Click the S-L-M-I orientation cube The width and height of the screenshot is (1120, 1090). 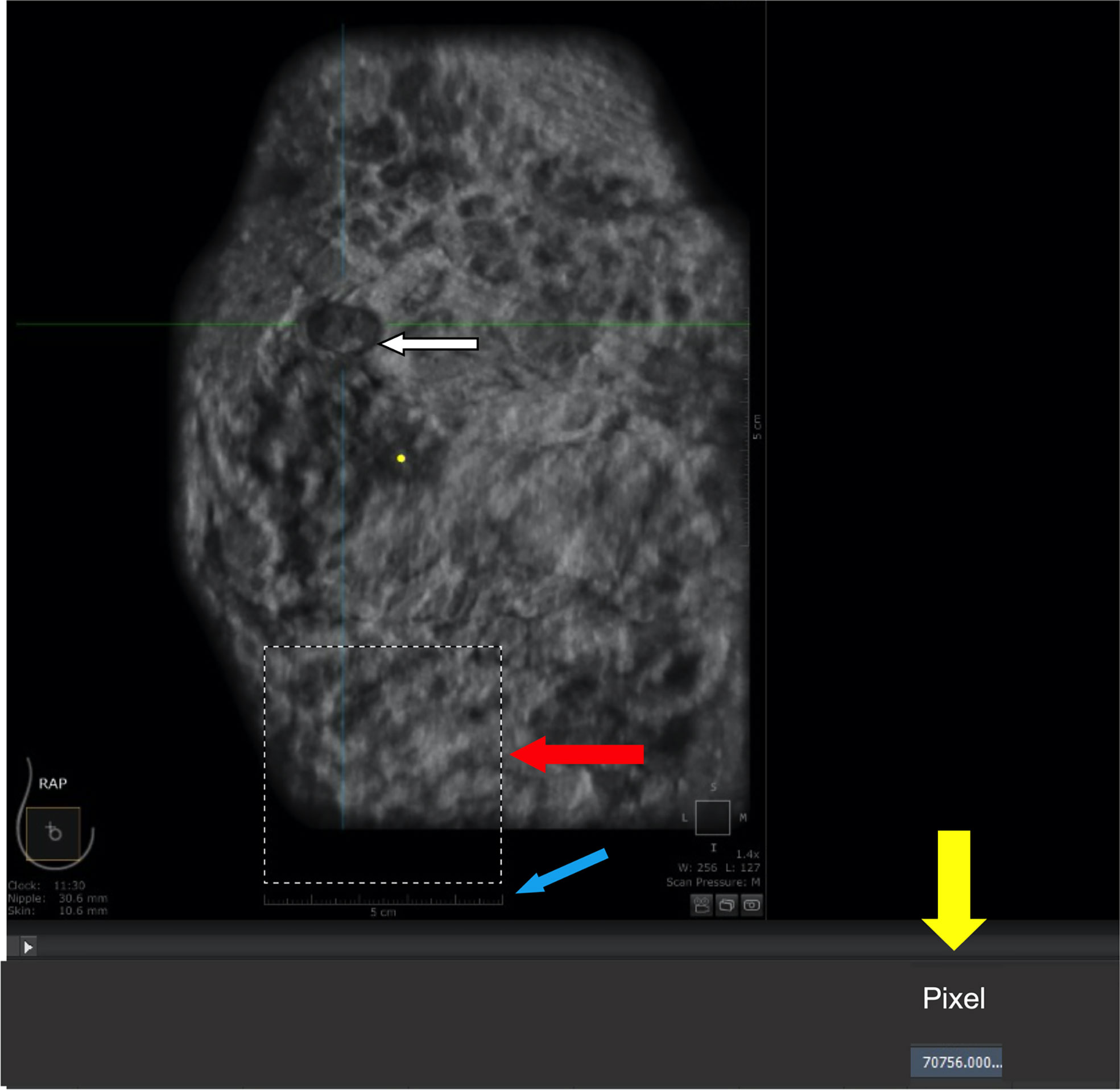pos(713,818)
